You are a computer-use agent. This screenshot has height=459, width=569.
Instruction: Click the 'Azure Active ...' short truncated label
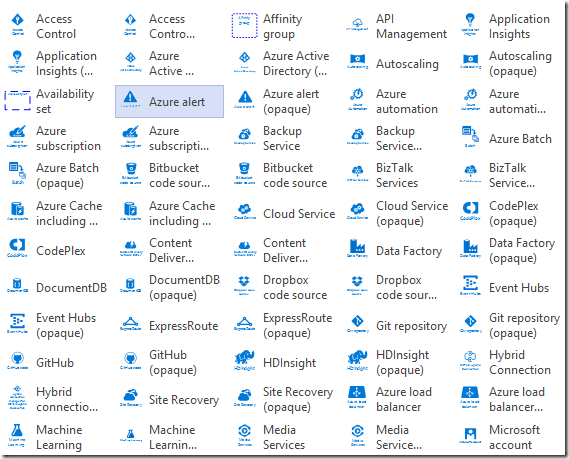pos(171,63)
